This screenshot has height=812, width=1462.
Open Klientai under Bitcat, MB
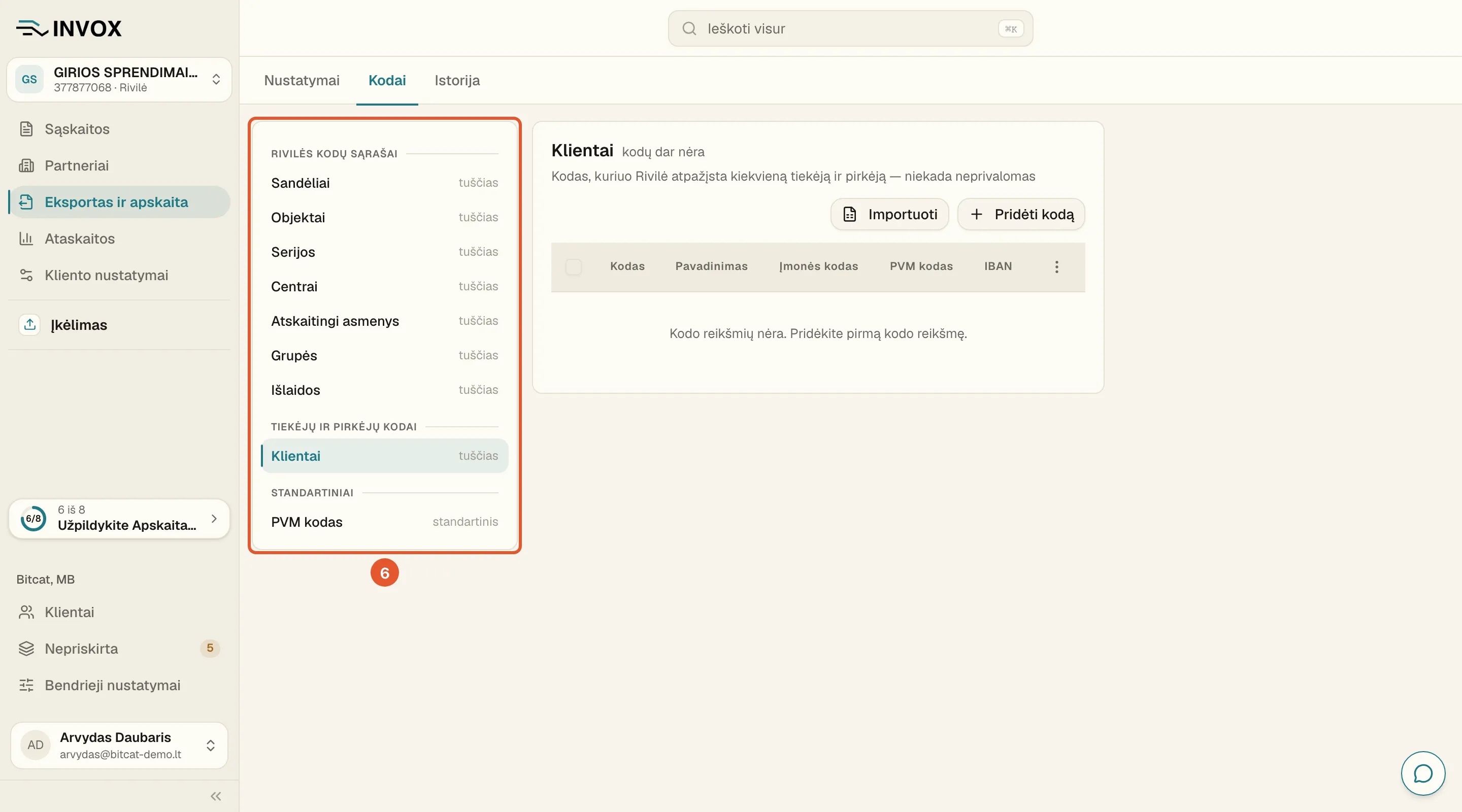(x=119, y=612)
